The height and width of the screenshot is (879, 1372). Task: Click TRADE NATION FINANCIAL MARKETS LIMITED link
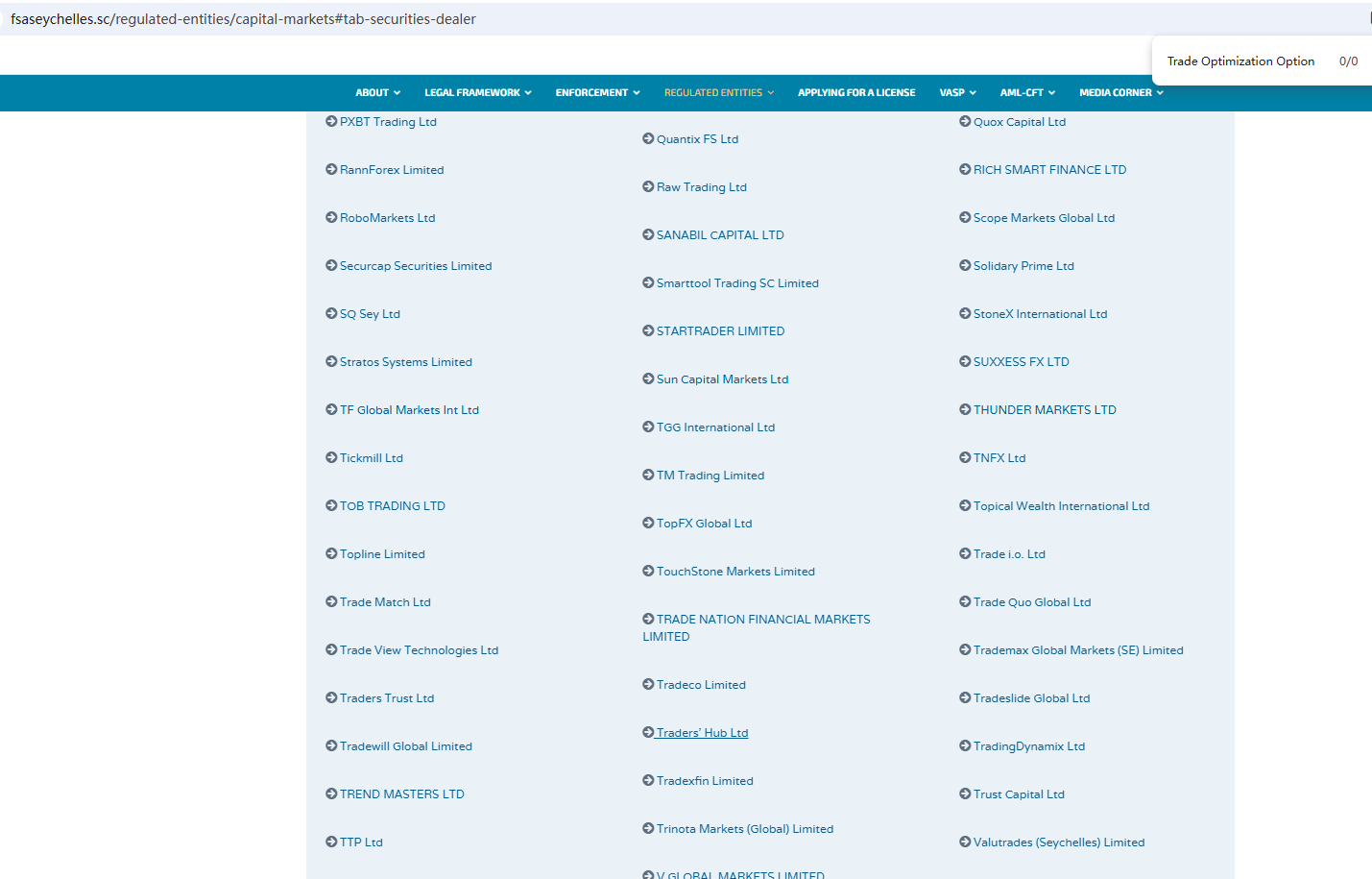(757, 628)
